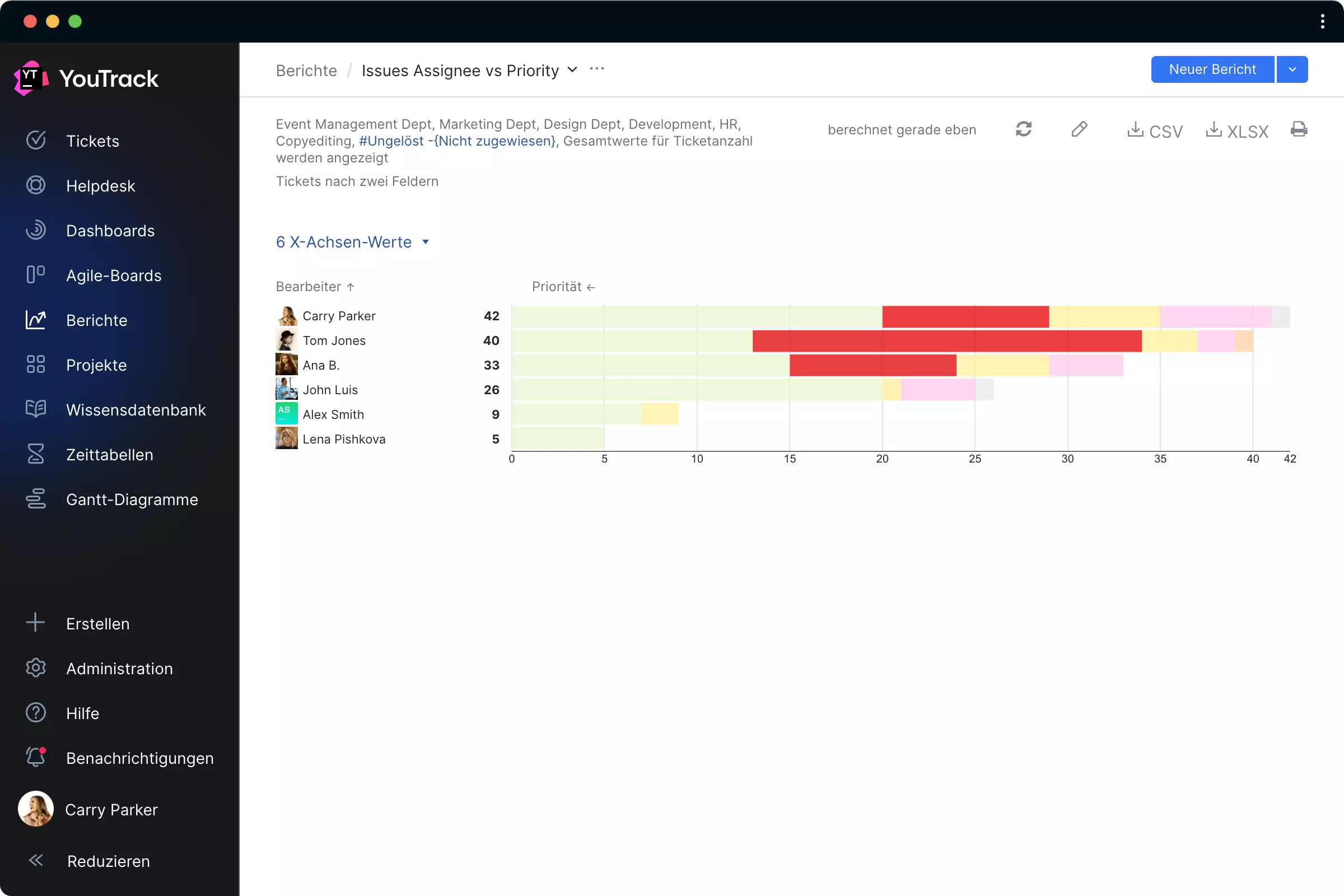
Task: Open Benachrichtigungen notifications
Action: pos(140,758)
